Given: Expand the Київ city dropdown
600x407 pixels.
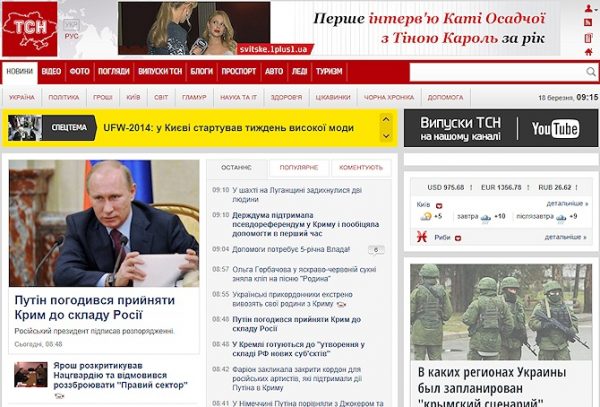Looking at the screenshot, I should click(439, 205).
